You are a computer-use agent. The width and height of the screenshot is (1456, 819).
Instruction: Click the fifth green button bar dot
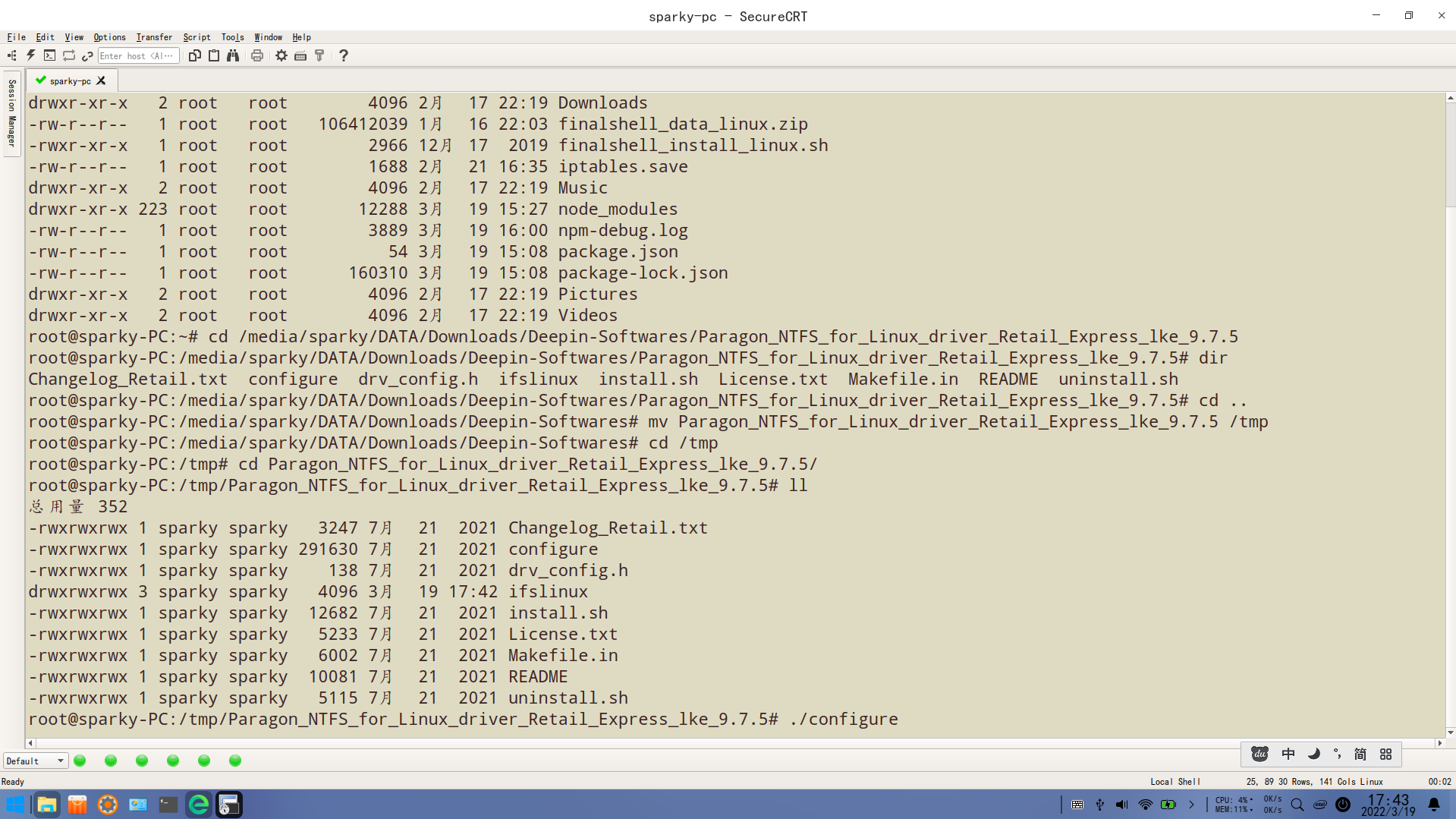coord(204,761)
